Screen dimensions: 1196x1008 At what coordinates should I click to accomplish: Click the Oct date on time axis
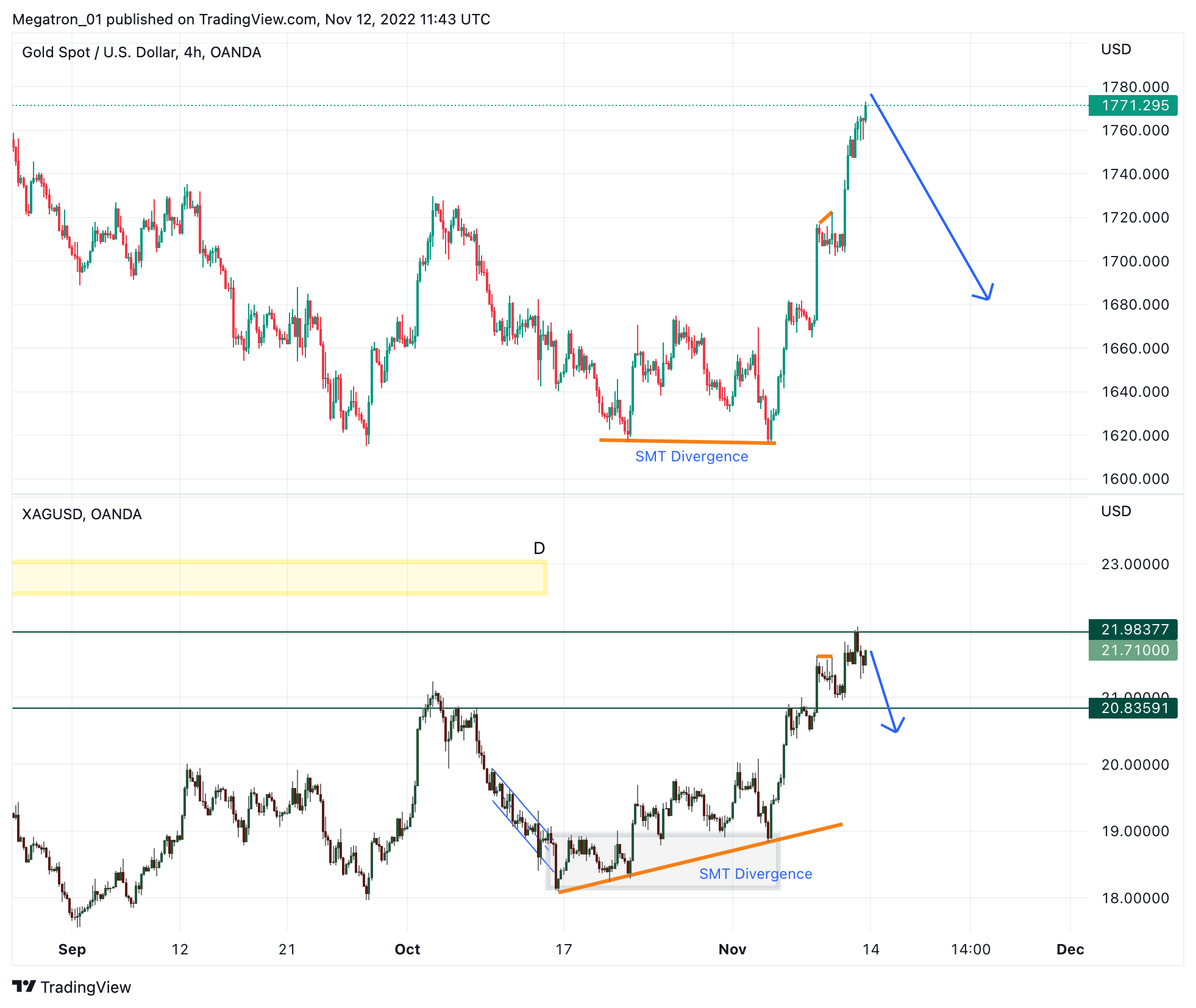407,949
